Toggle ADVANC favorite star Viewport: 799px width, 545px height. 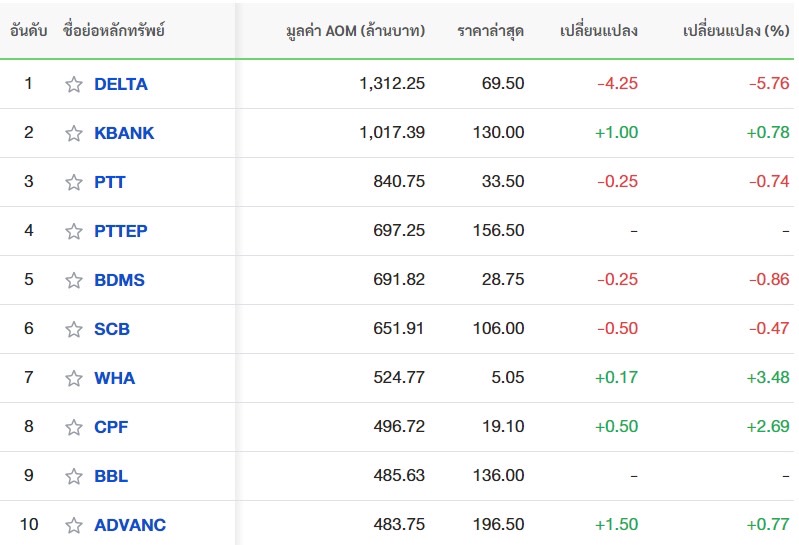point(74,525)
